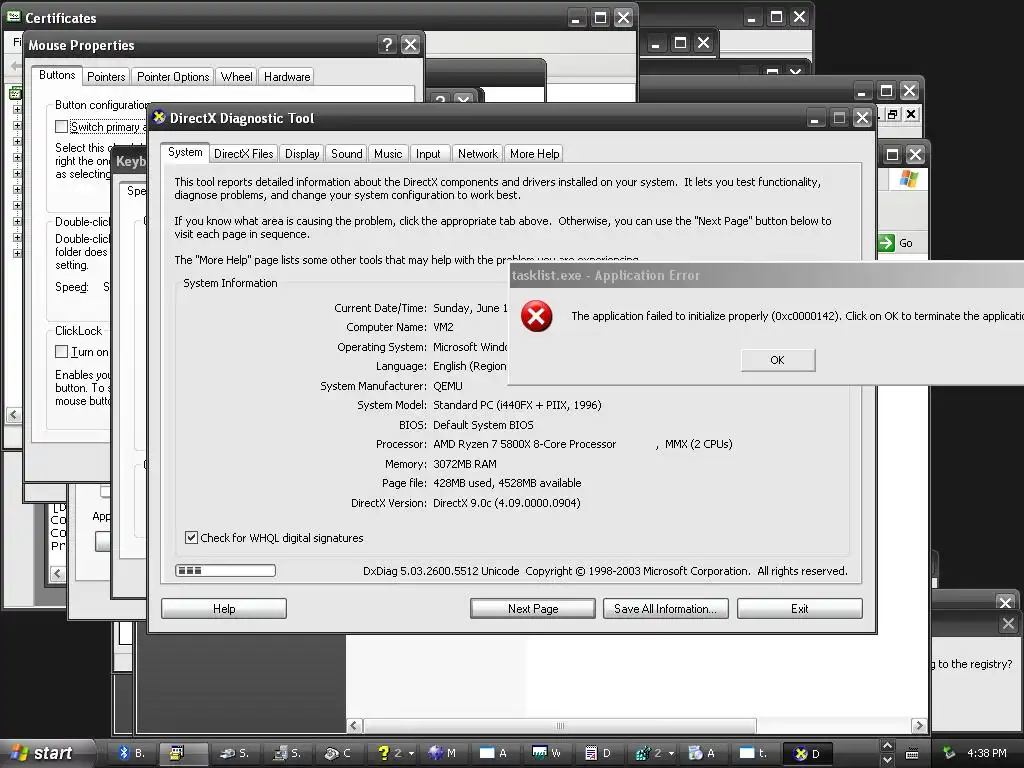Screen dimensions: 1024x768
Task: Select the System tab in DxDiag
Action: [185, 152]
